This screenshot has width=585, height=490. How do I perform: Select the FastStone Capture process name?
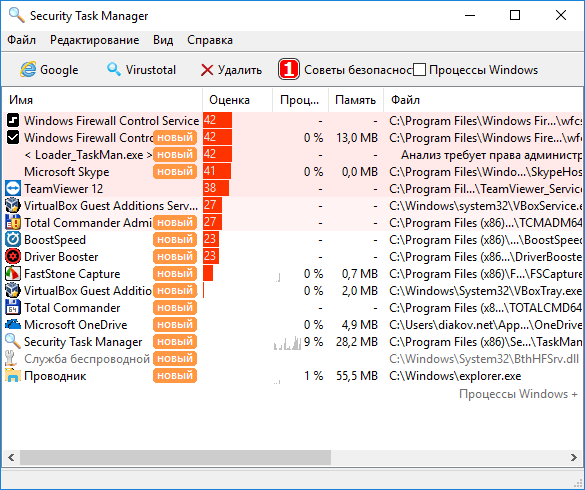[72, 274]
